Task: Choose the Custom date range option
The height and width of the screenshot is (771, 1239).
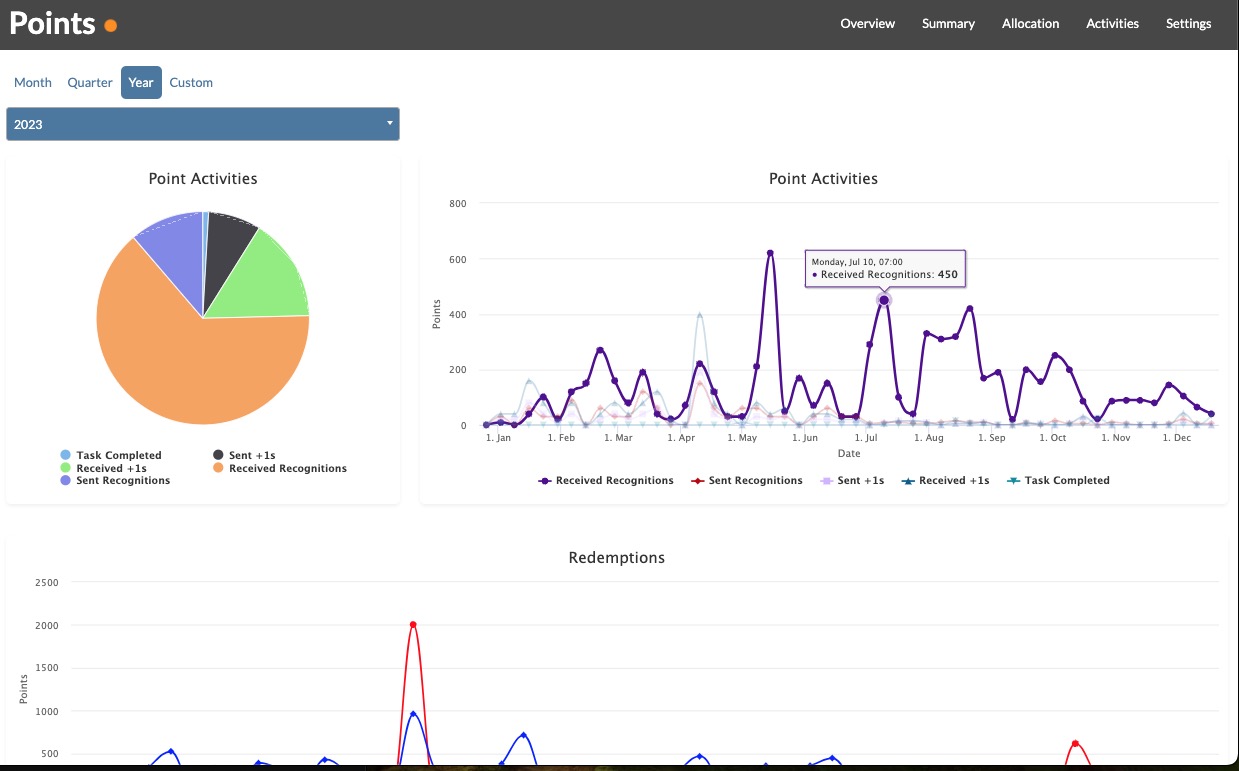Action: [191, 83]
